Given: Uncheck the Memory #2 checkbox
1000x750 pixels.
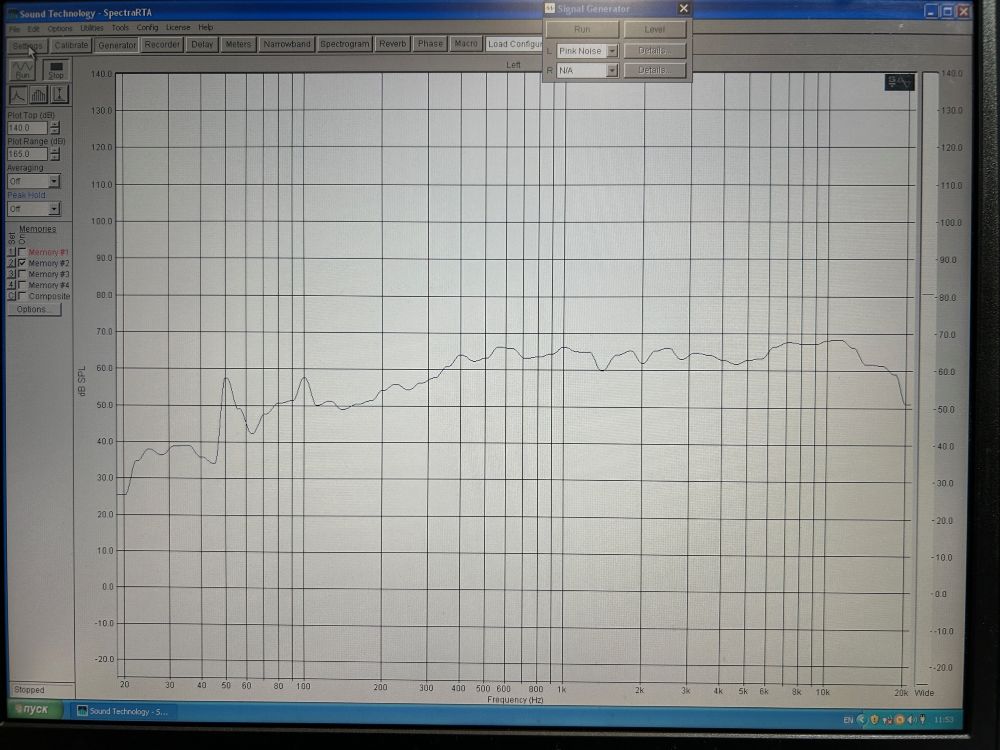Looking at the screenshot, I should pyautogui.click(x=22, y=263).
